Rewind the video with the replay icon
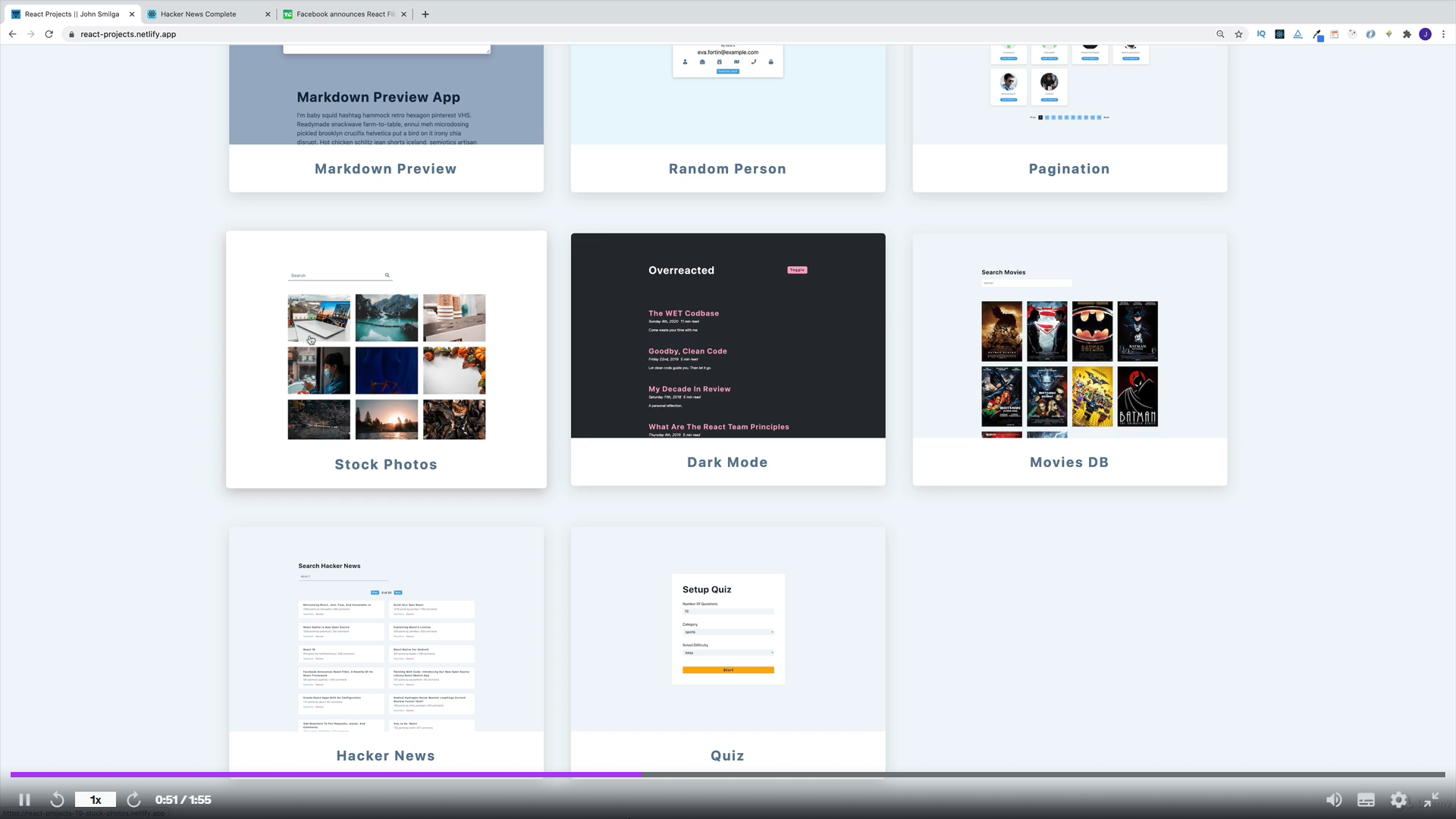Image resolution: width=1456 pixels, height=819 pixels. [x=57, y=799]
